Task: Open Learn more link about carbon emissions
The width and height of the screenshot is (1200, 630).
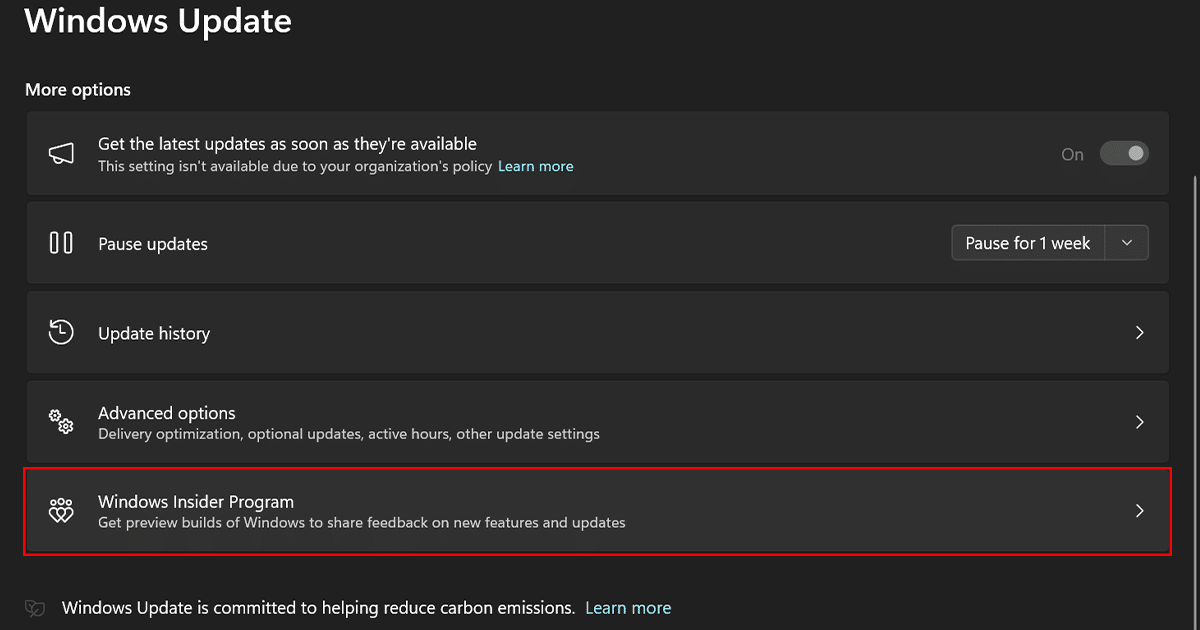Action: (x=628, y=608)
